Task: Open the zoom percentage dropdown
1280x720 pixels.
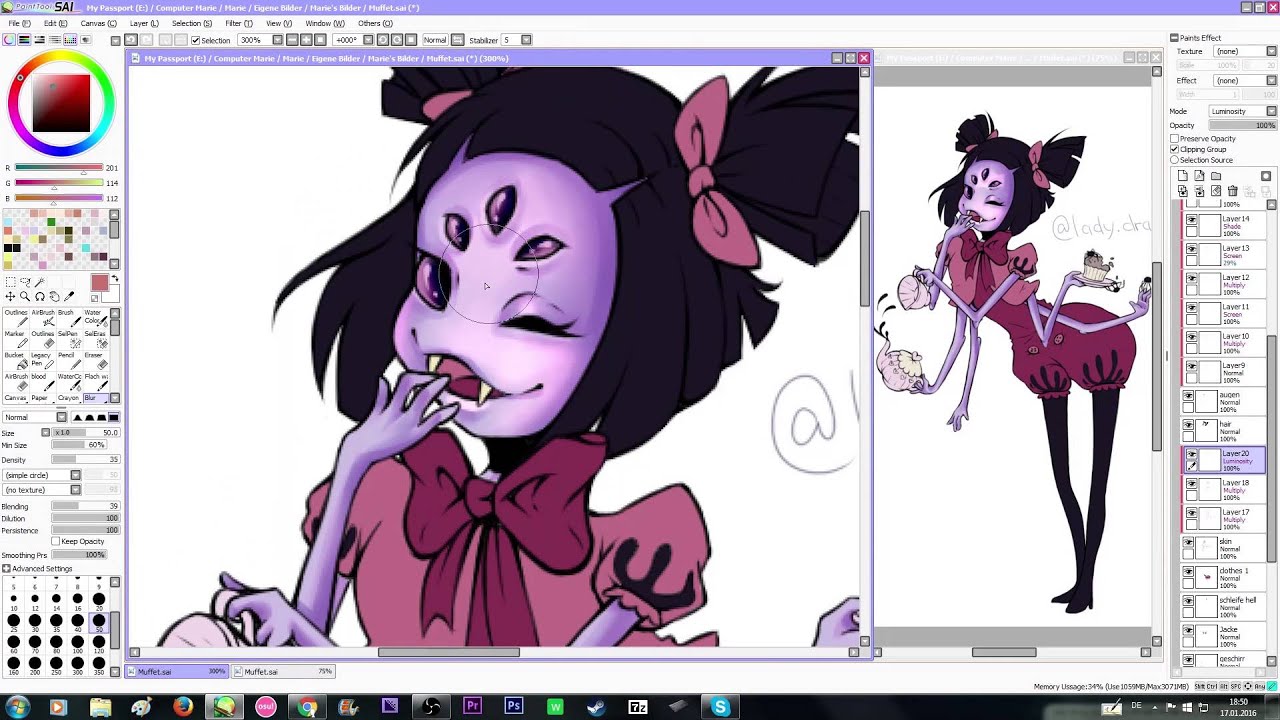Action: click(277, 40)
